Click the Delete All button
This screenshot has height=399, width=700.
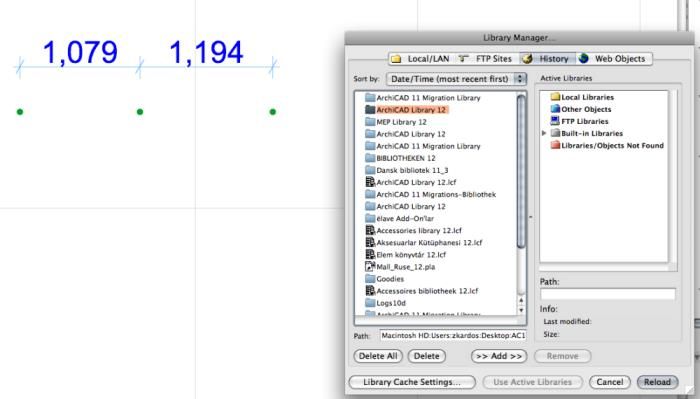(378, 356)
